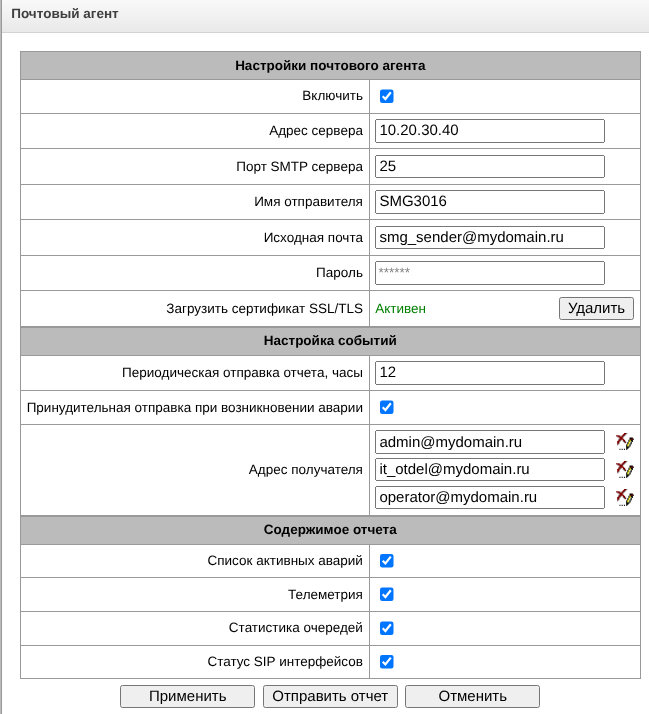This screenshot has height=714, width=649.
Task: Delete the admin@mydomain.ru recipient entry icon
Action: pos(625,442)
